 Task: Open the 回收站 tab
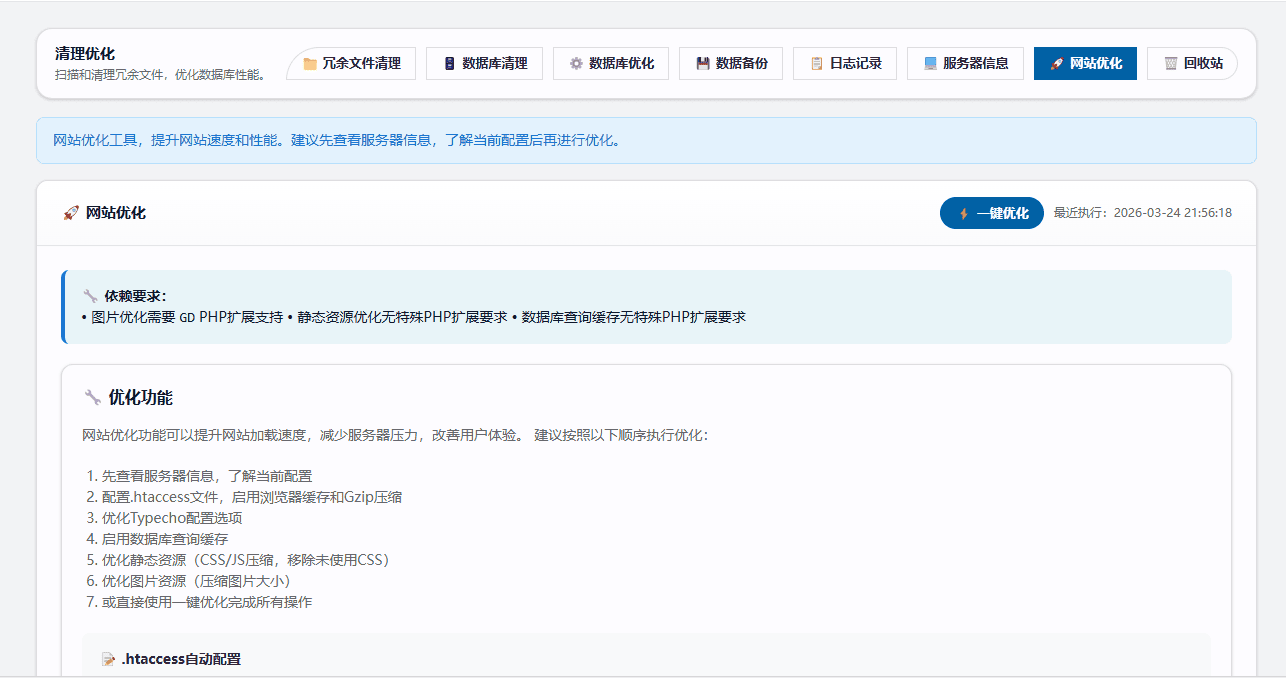pyautogui.click(x=1192, y=63)
